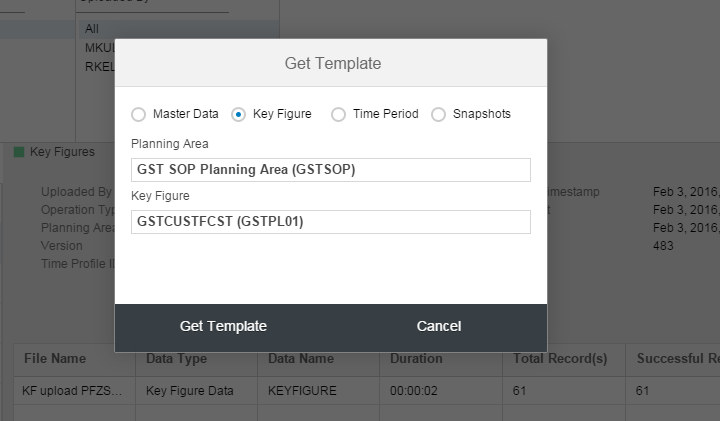The image size is (720, 421).
Task: Open the Key Figure field showing GSTCUSTFCST
Action: [331, 222]
